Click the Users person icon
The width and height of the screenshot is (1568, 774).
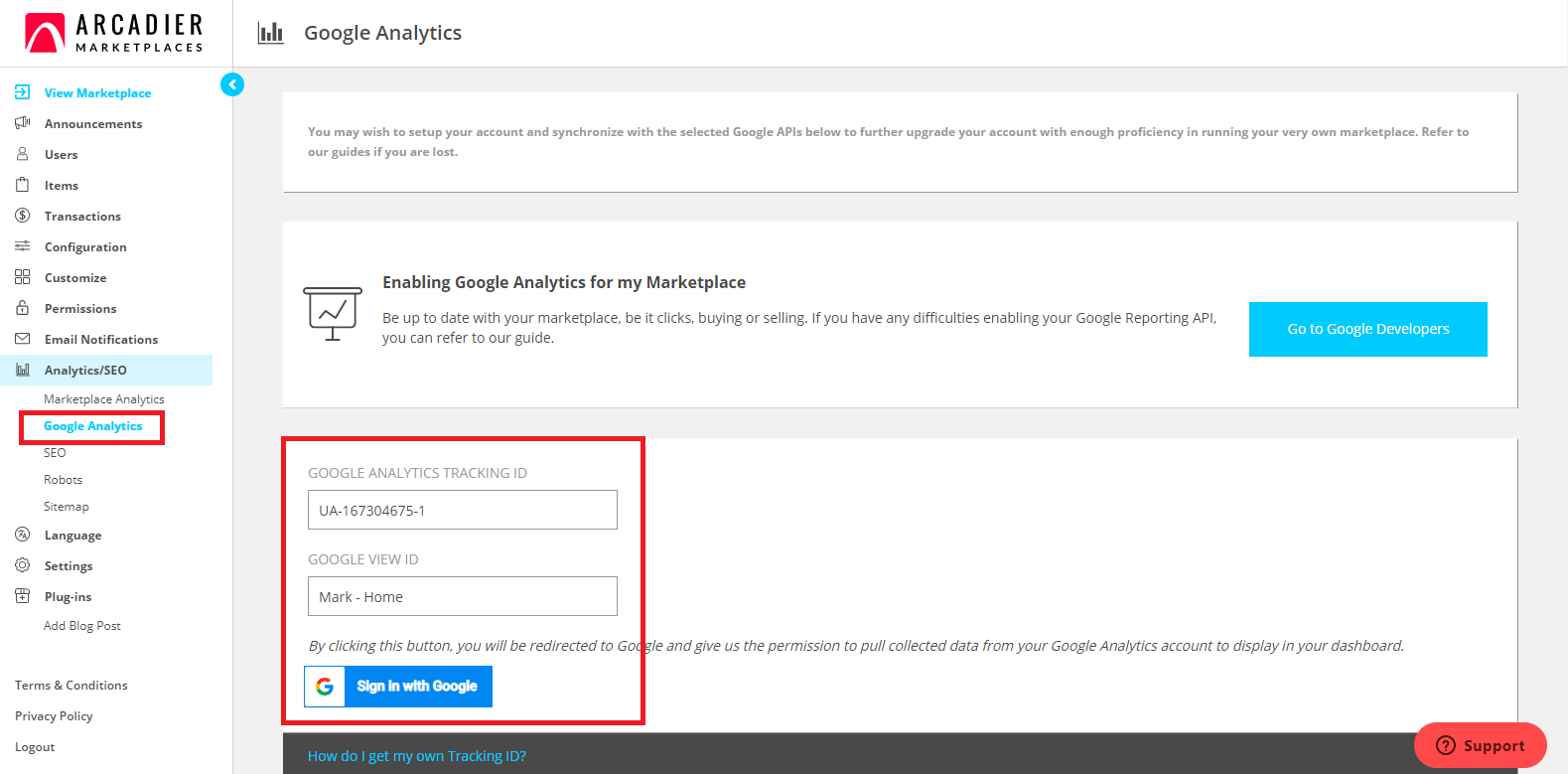pyautogui.click(x=22, y=154)
